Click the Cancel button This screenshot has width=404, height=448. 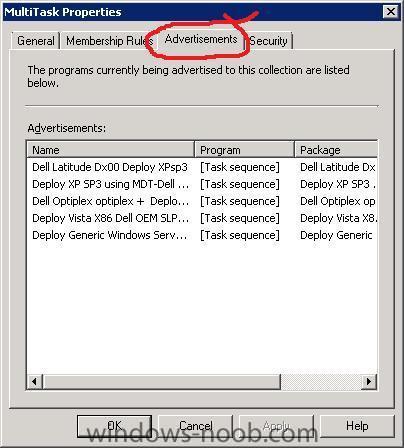tap(195, 426)
